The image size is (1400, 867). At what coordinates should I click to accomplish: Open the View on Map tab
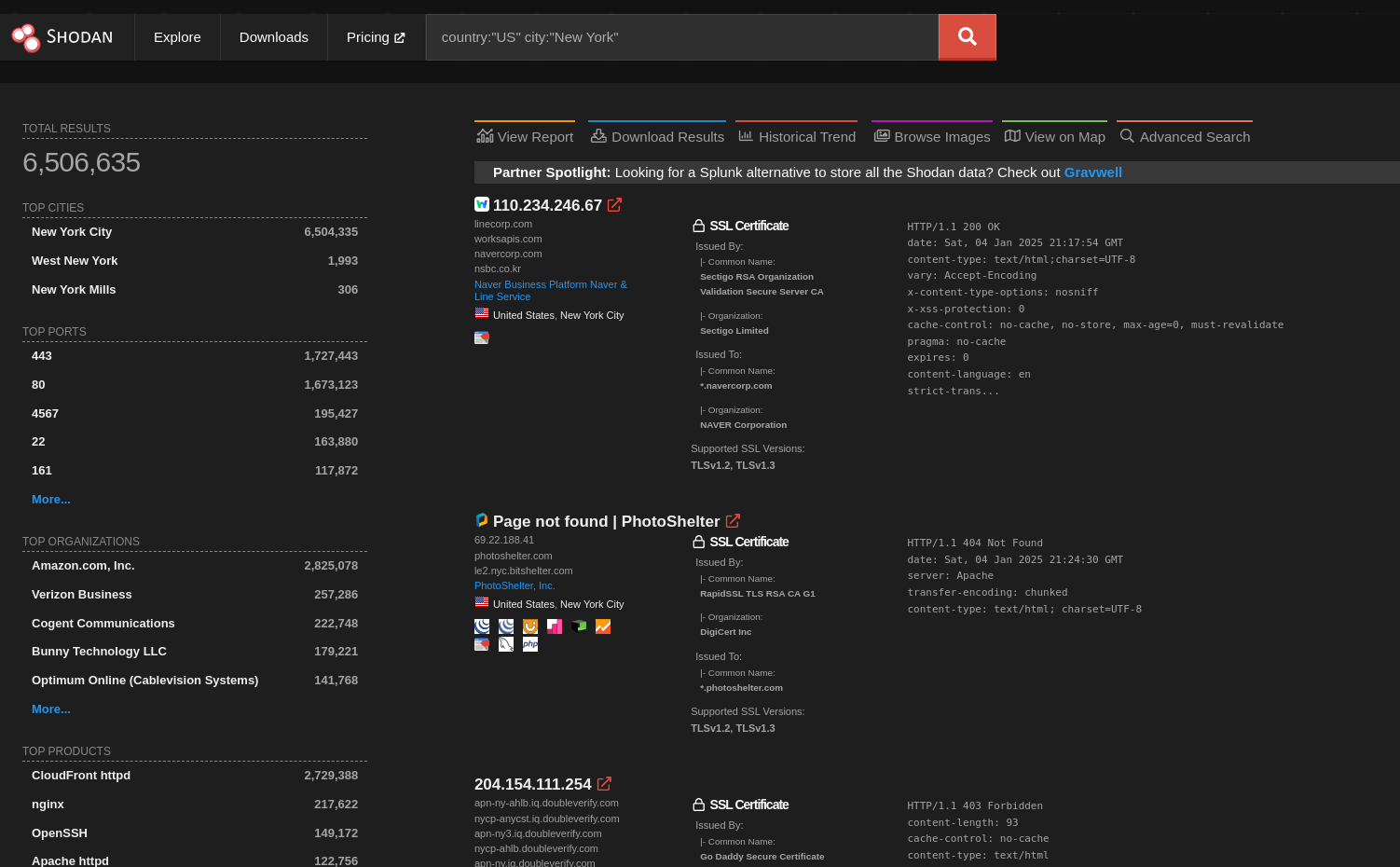(x=1054, y=135)
